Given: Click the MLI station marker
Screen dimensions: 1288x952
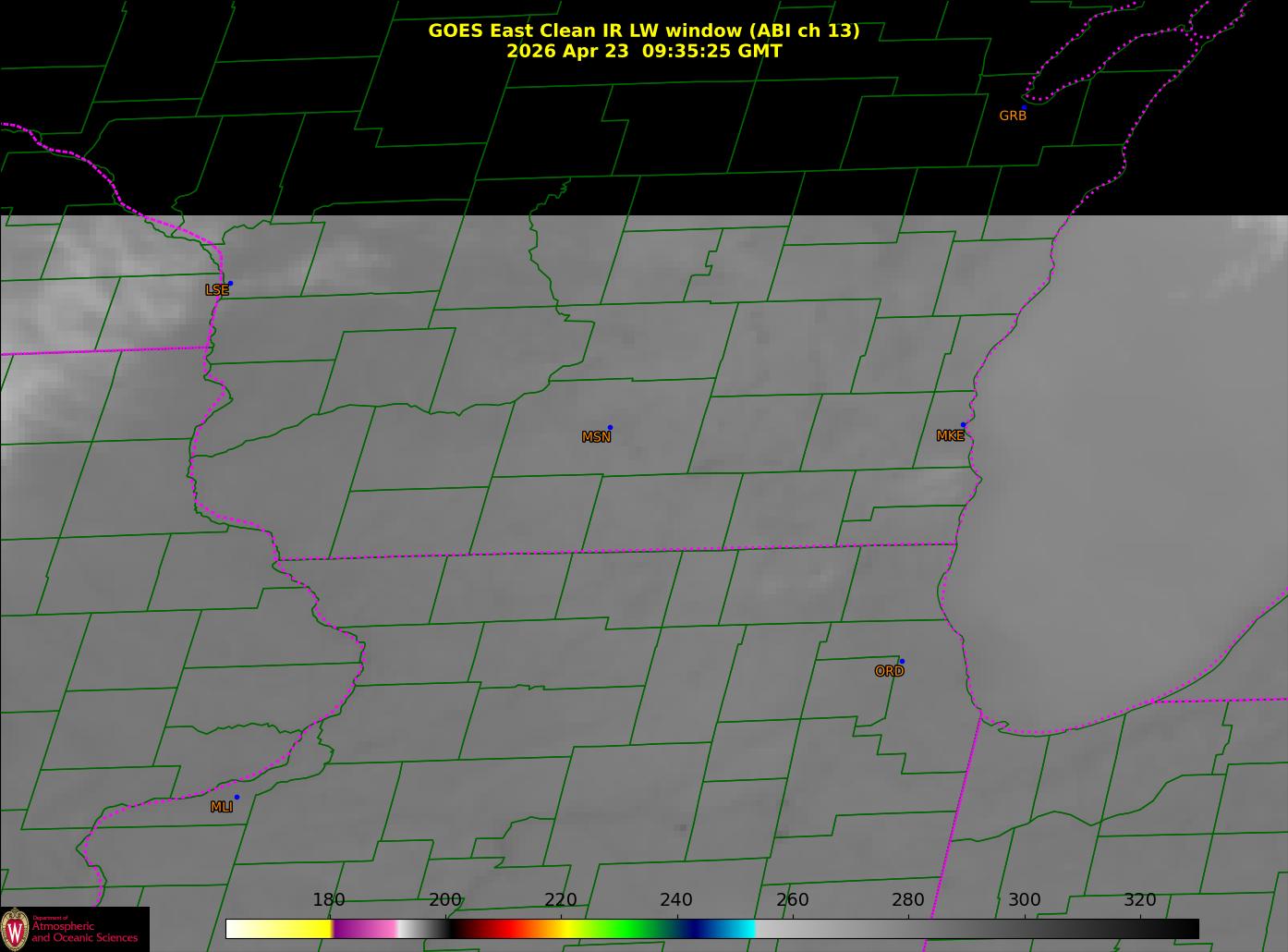Looking at the screenshot, I should [237, 797].
